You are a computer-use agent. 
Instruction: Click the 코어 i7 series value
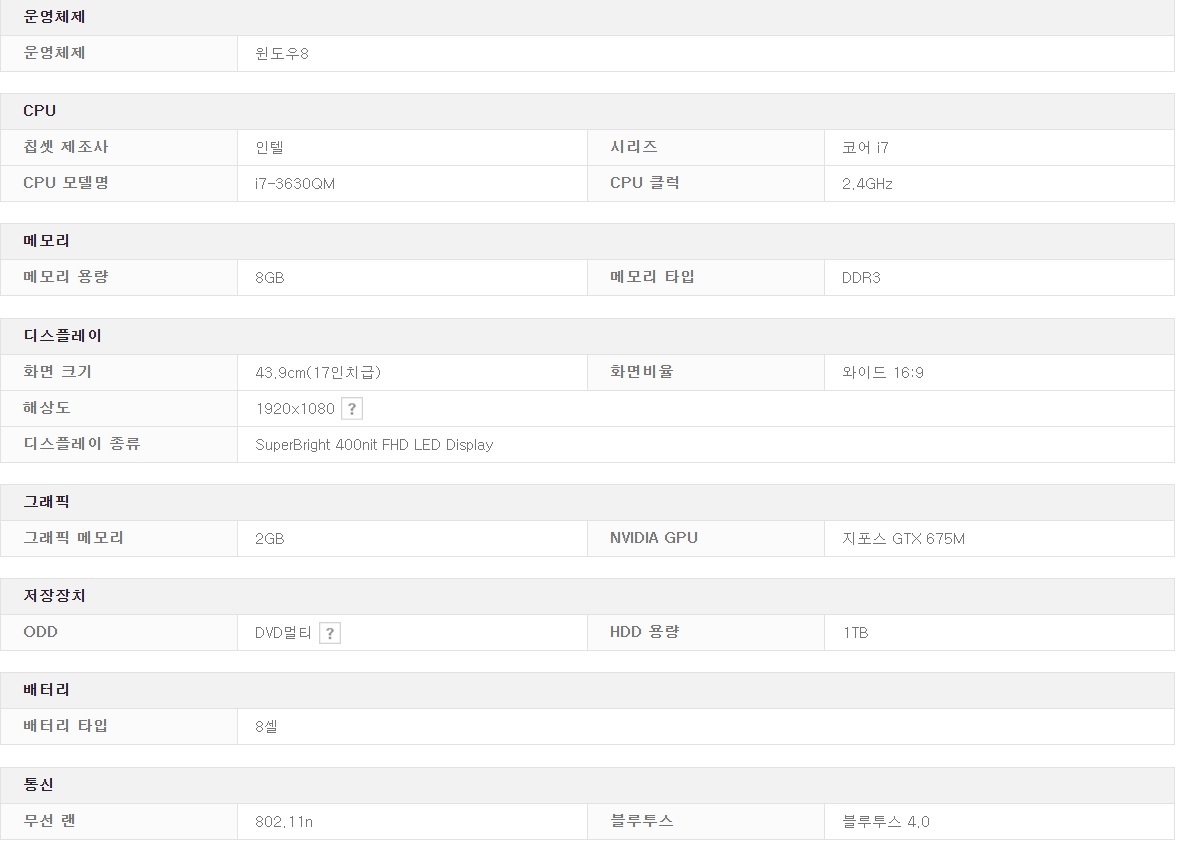pyautogui.click(x=865, y=148)
